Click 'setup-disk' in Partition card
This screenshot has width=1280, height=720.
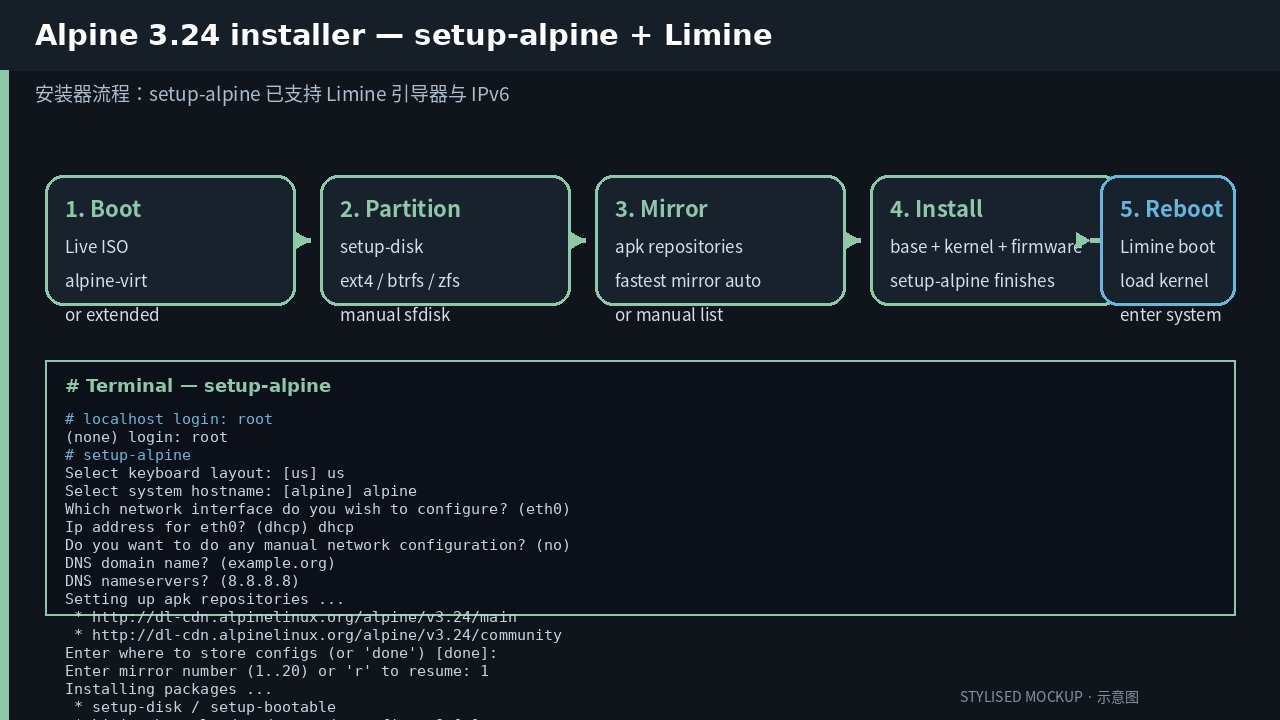382,247
